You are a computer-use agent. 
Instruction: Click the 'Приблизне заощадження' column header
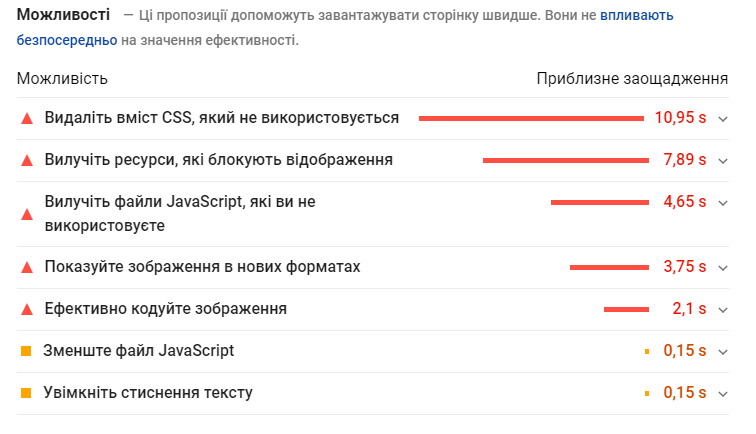[631, 79]
